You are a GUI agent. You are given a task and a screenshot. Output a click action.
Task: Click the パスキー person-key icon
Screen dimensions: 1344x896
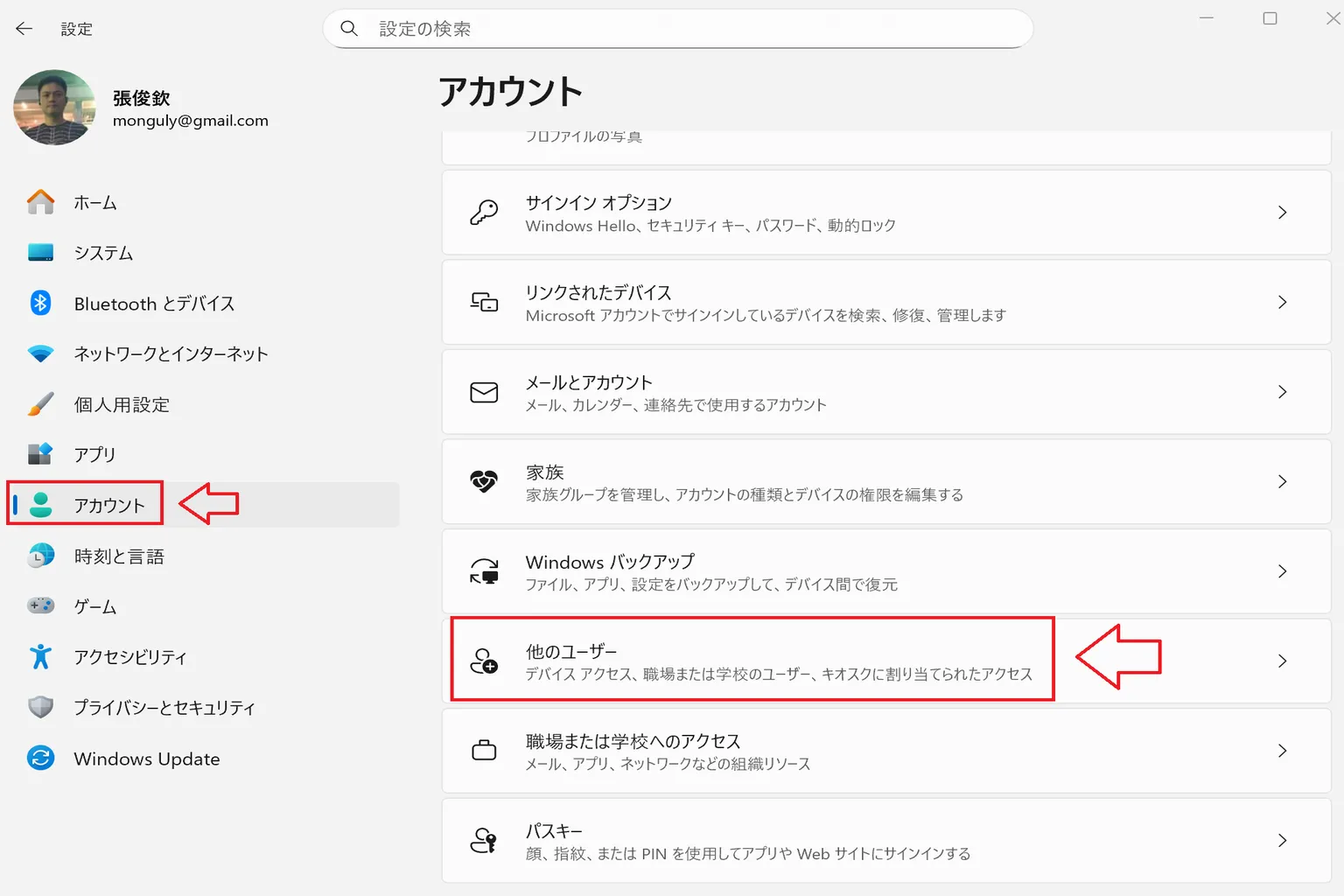click(484, 840)
